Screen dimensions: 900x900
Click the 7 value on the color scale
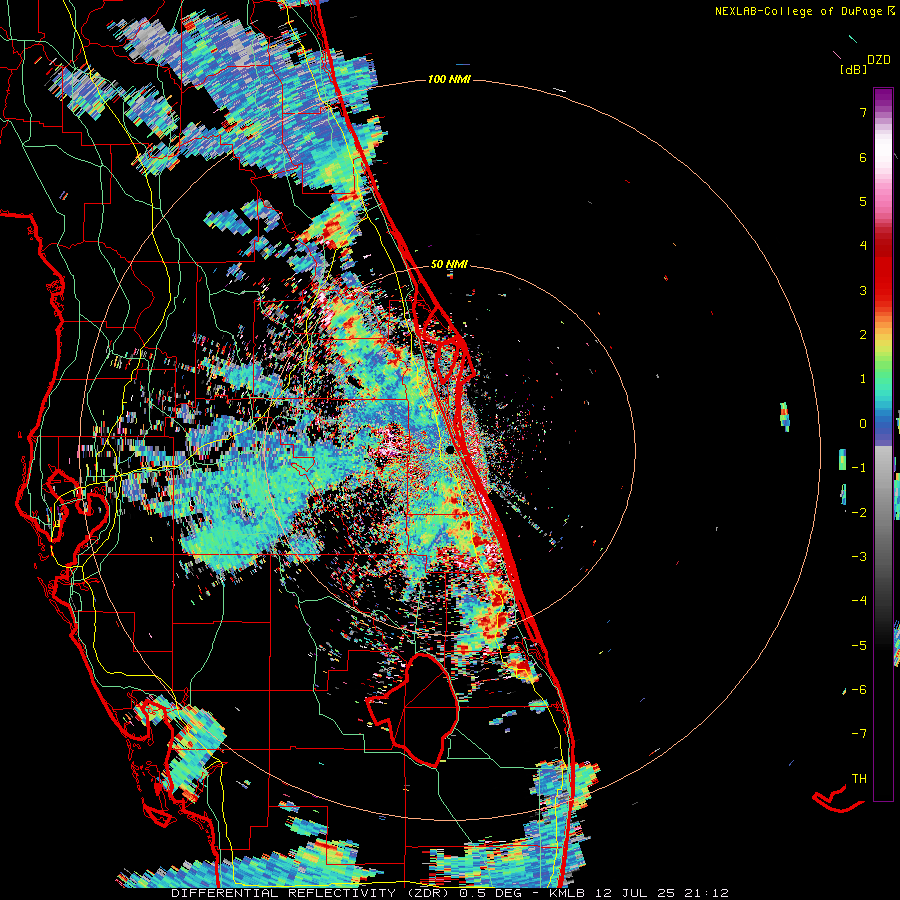tap(863, 112)
